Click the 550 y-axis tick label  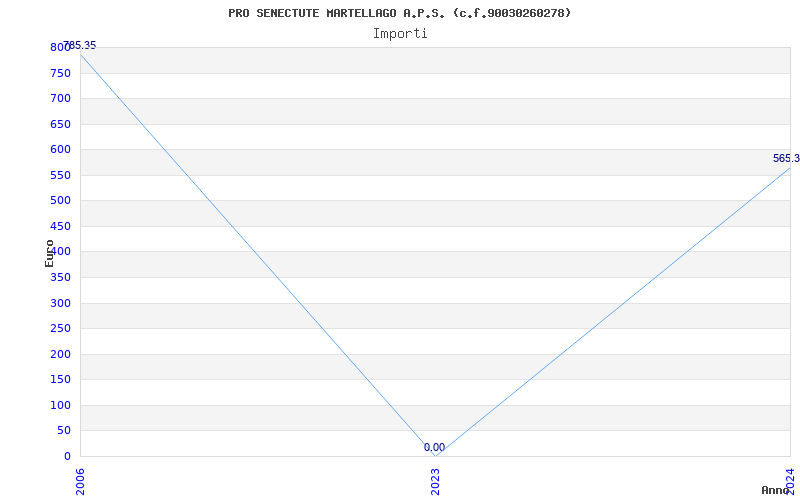pos(60,176)
